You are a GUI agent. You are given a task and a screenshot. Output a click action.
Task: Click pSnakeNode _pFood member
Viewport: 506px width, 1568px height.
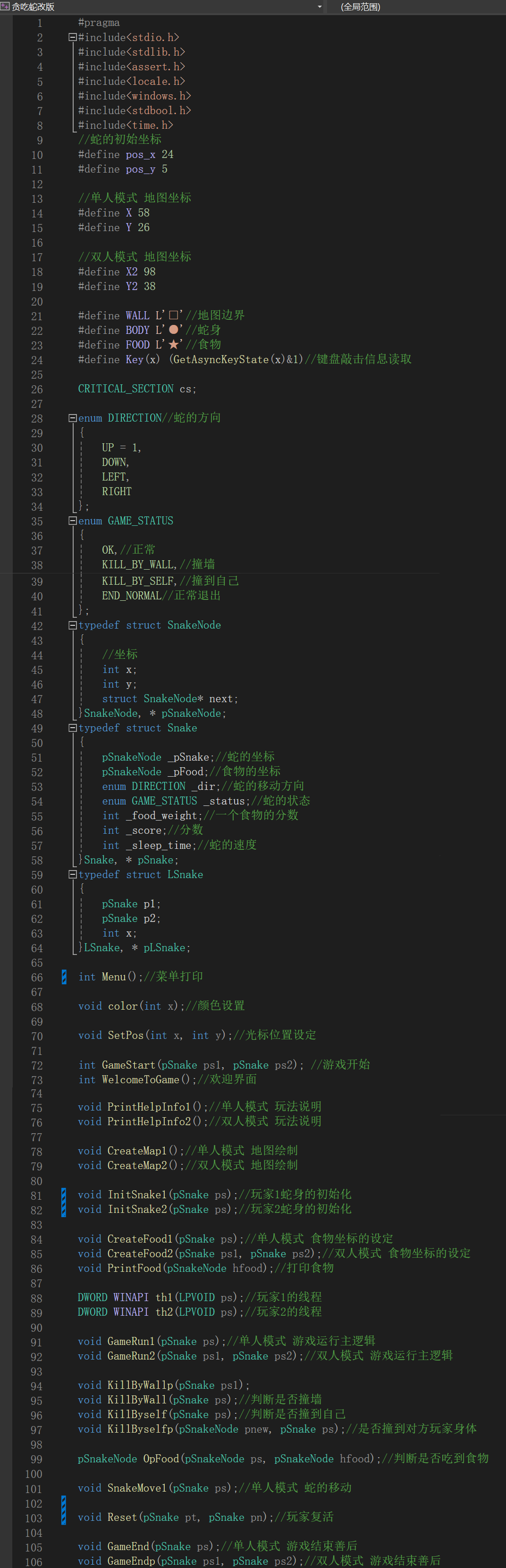(155, 772)
